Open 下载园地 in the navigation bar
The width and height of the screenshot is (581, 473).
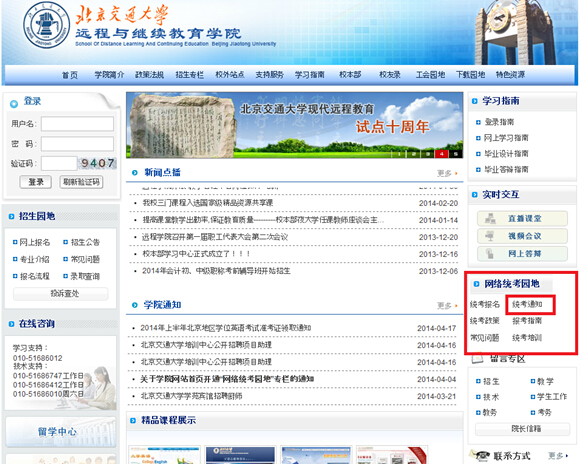pos(470,75)
